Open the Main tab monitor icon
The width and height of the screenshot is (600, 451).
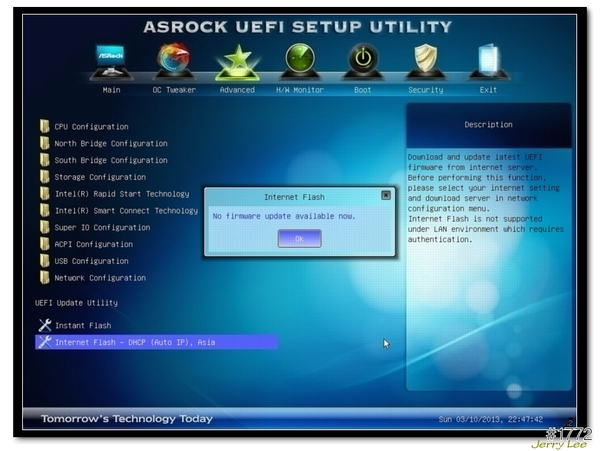111,62
